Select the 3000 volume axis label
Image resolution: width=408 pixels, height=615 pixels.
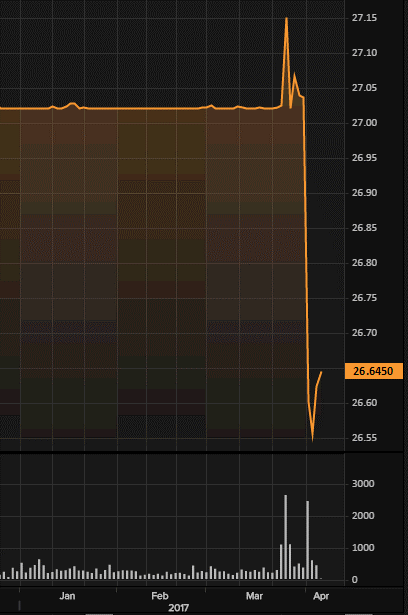coord(363,484)
